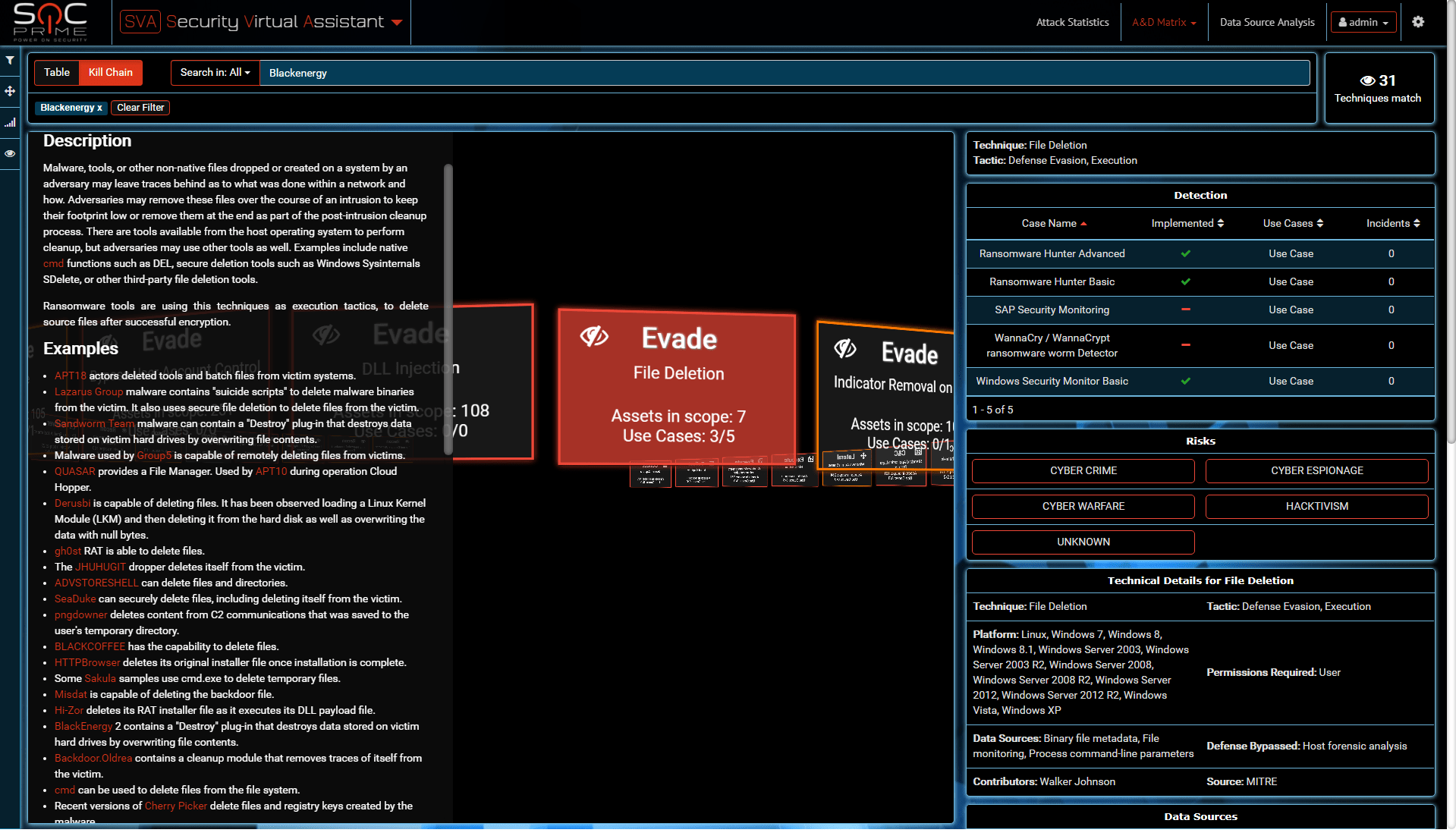Screen dimensions: 1456x836
Task: Click the SOC Prime logo
Action: tap(50, 22)
